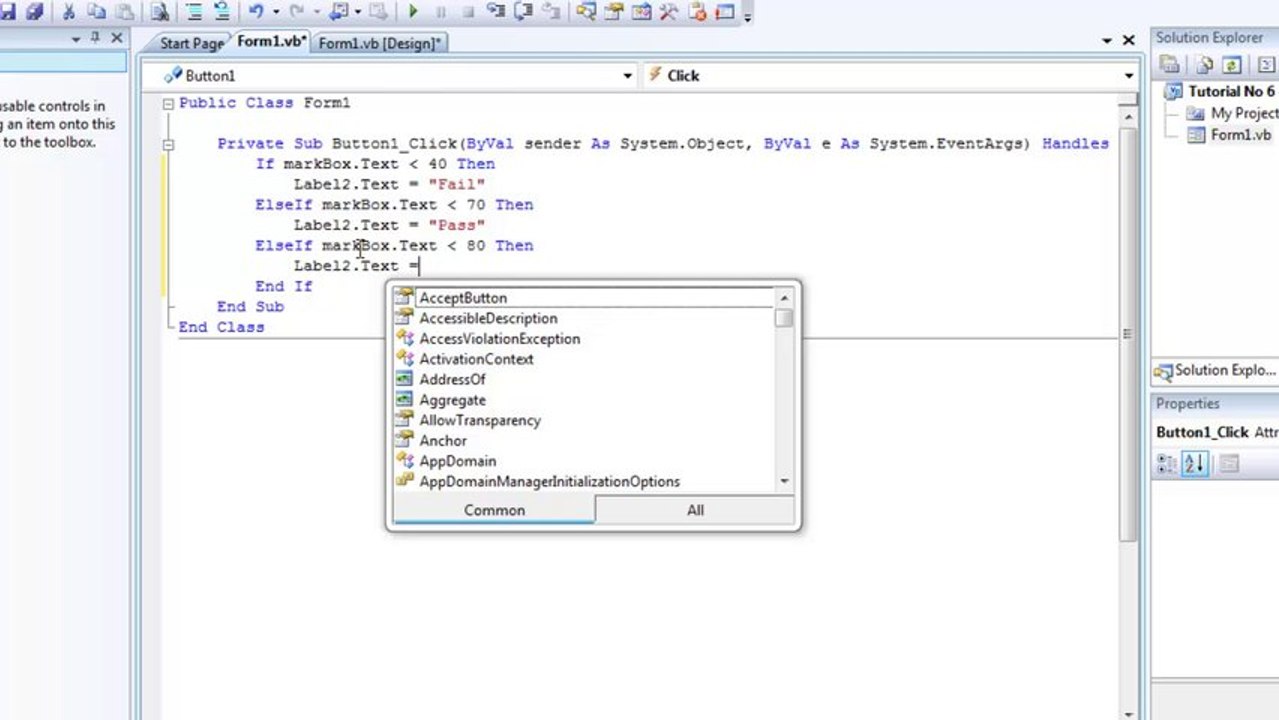Click the Undo arrow icon
Screen dimensions: 1279x720
[x=255, y=12]
